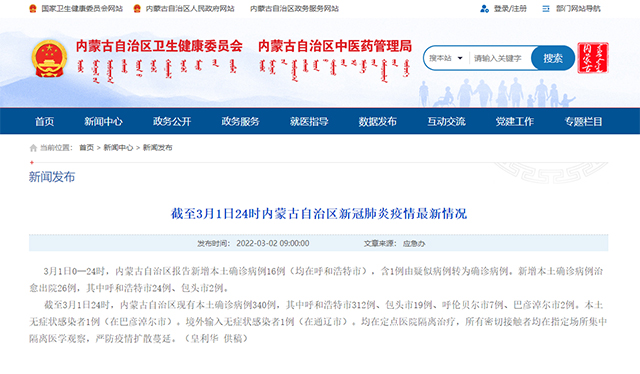Expand the 搜本站 search scope dropdown
Viewport: 640px width, 374px height.
pos(446,58)
